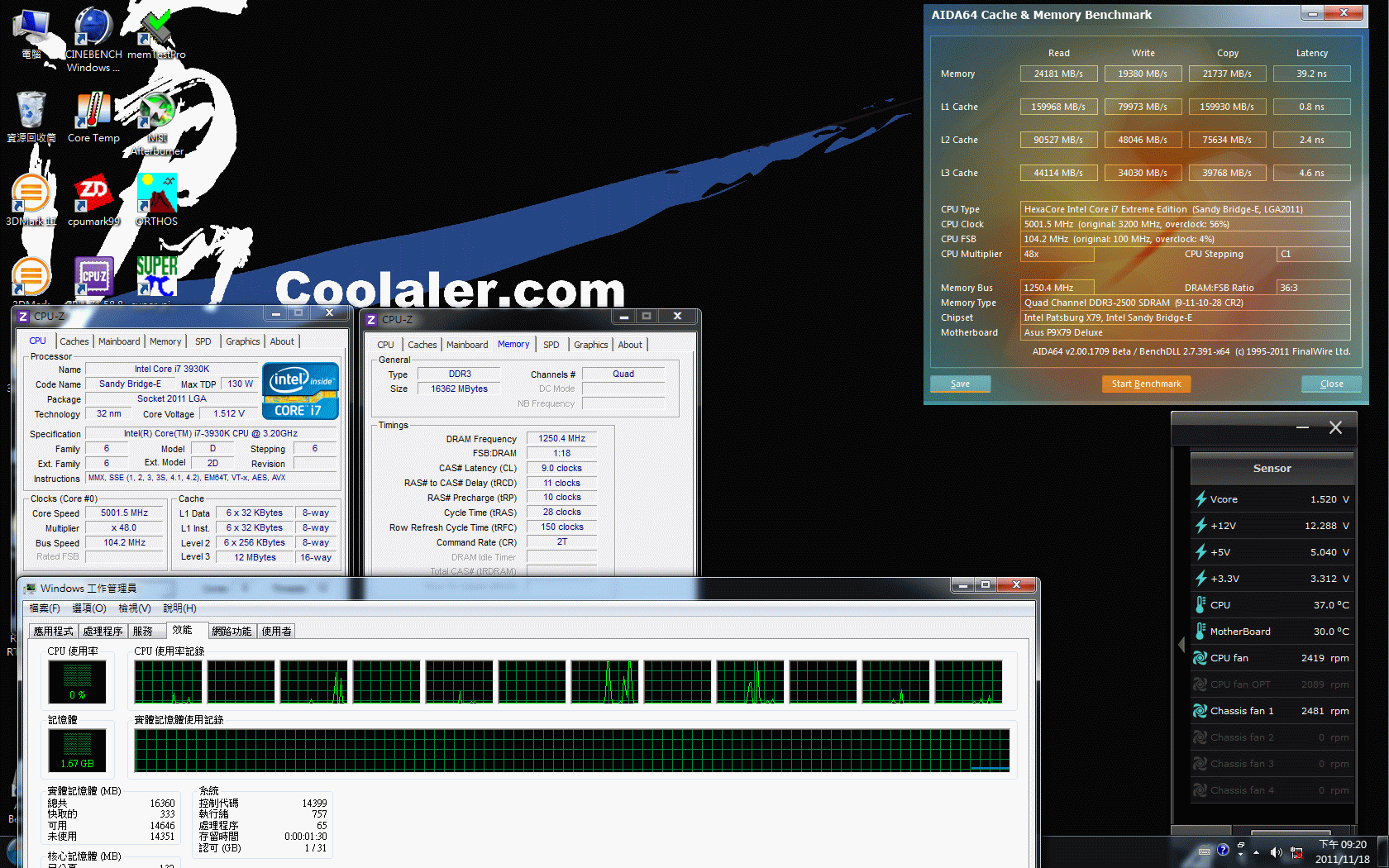Image resolution: width=1389 pixels, height=868 pixels.
Task: Click the Core Speed value 5001.5 MHz
Action: point(125,513)
